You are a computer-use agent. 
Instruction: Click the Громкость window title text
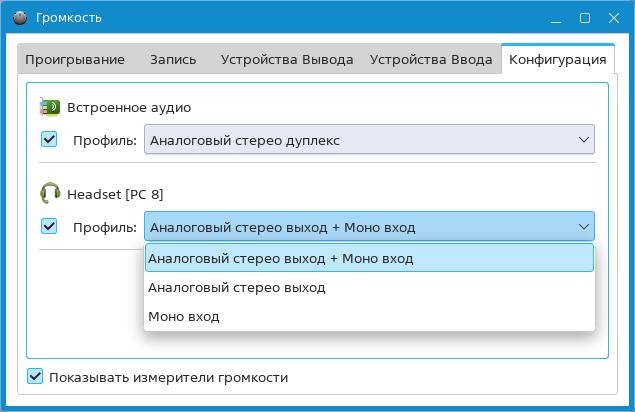click(x=69, y=17)
